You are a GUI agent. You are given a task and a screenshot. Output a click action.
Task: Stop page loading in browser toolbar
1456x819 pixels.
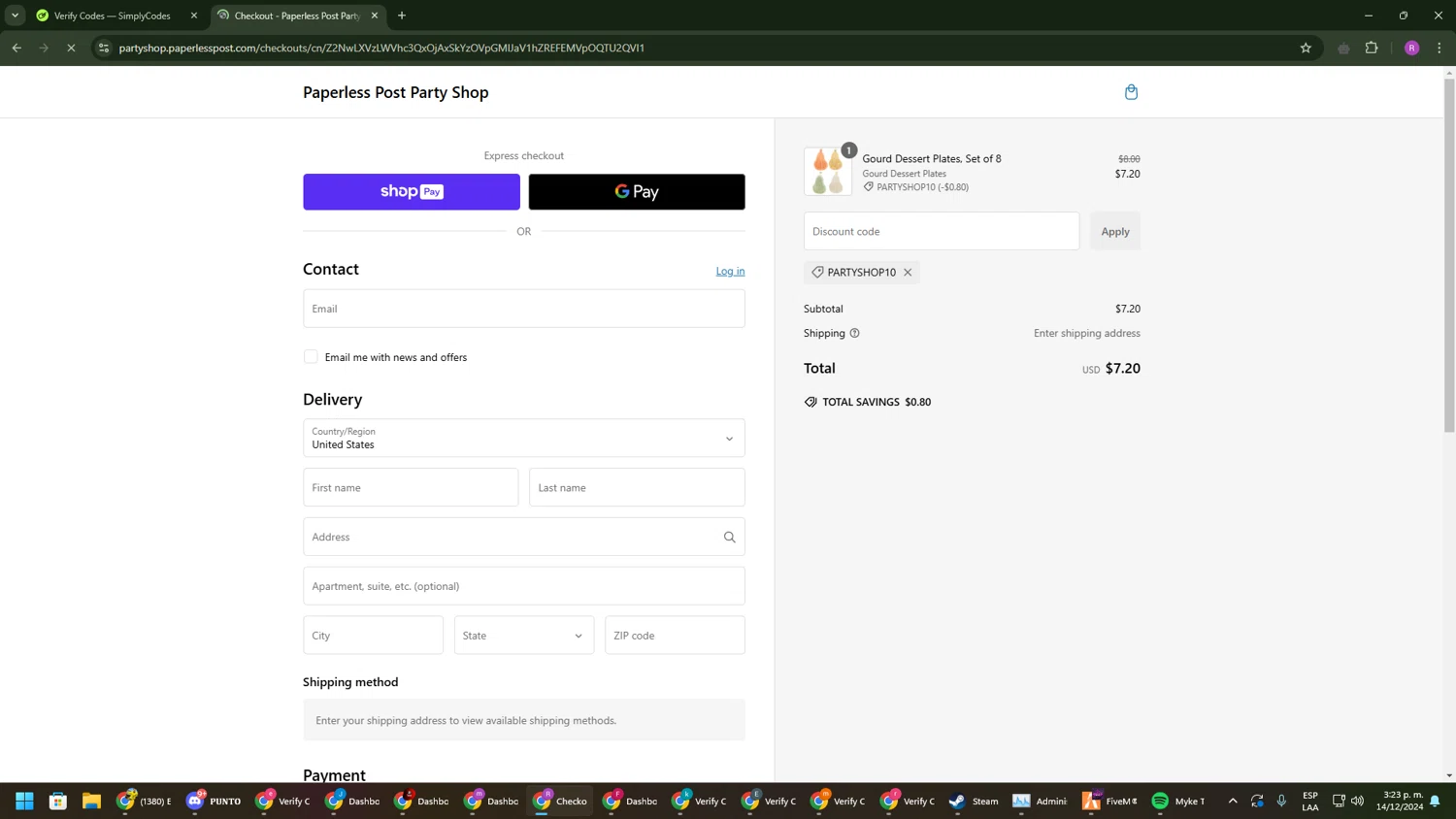point(71,48)
